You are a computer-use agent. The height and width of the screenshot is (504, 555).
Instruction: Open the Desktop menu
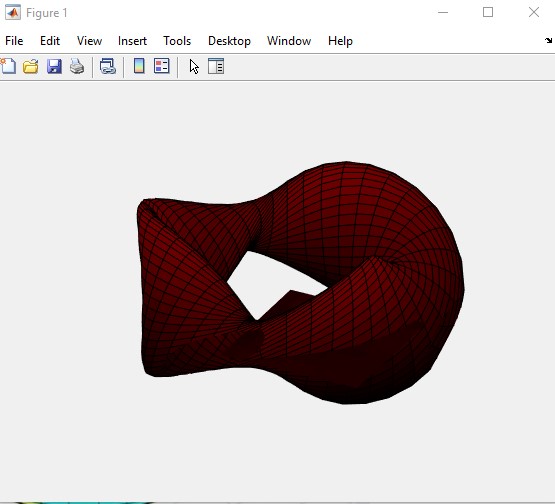(229, 41)
